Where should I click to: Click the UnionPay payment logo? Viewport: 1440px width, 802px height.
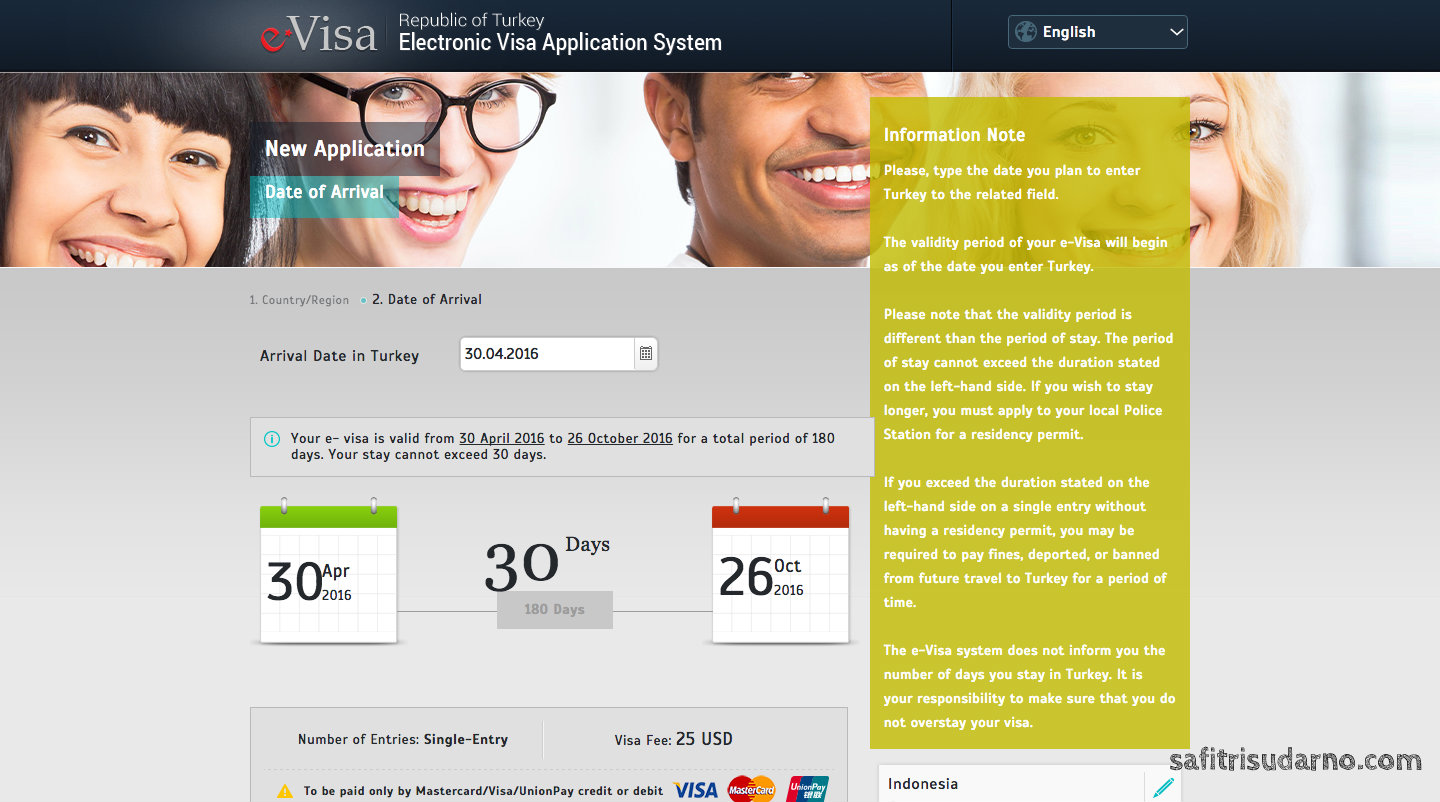click(x=807, y=789)
